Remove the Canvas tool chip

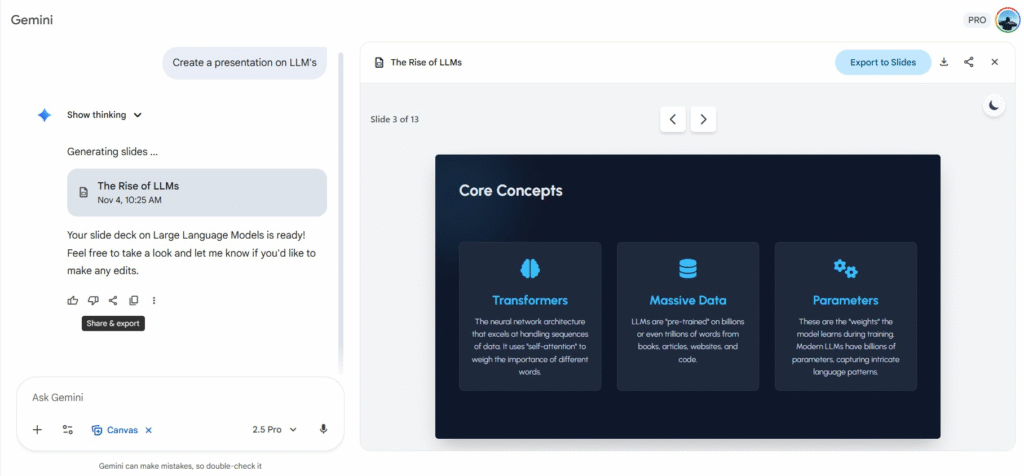tap(149, 430)
